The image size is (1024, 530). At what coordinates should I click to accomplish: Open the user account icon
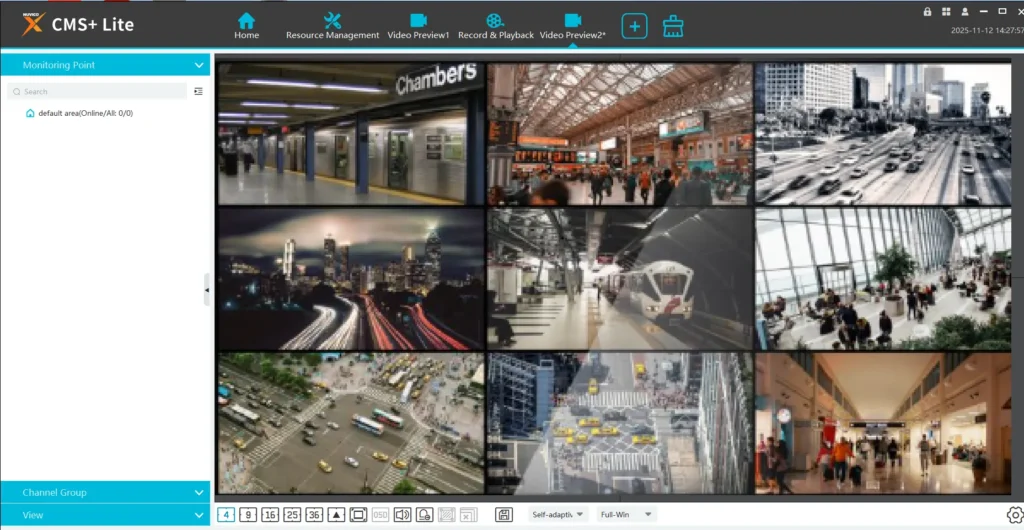point(965,11)
